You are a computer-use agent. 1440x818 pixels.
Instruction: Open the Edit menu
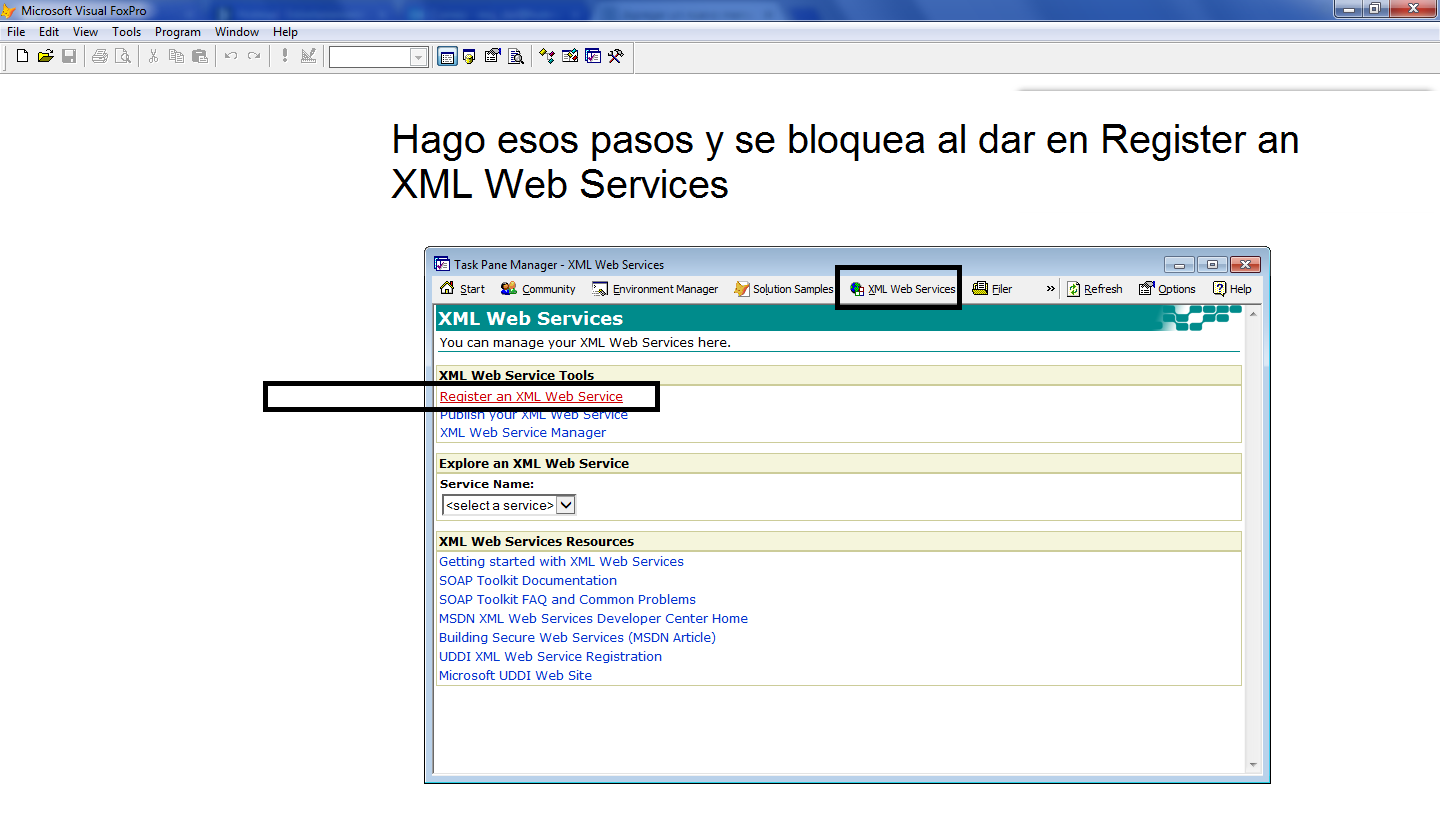(x=49, y=32)
